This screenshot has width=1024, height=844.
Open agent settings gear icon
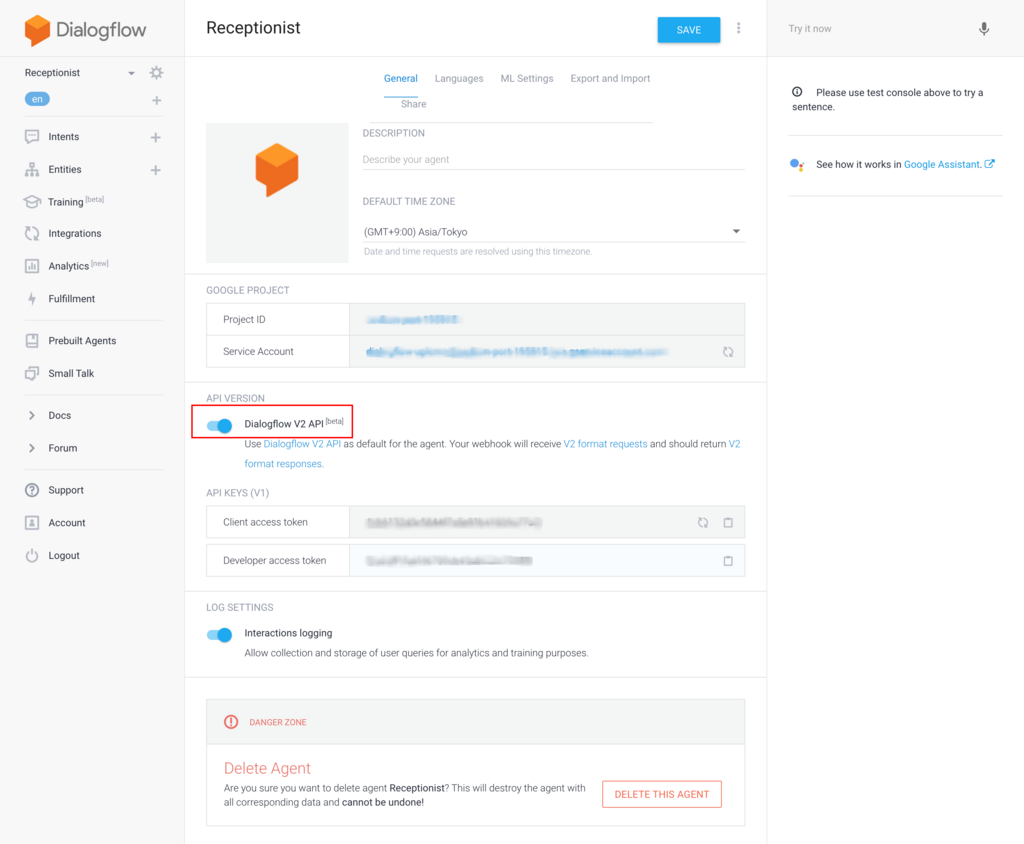(x=156, y=73)
